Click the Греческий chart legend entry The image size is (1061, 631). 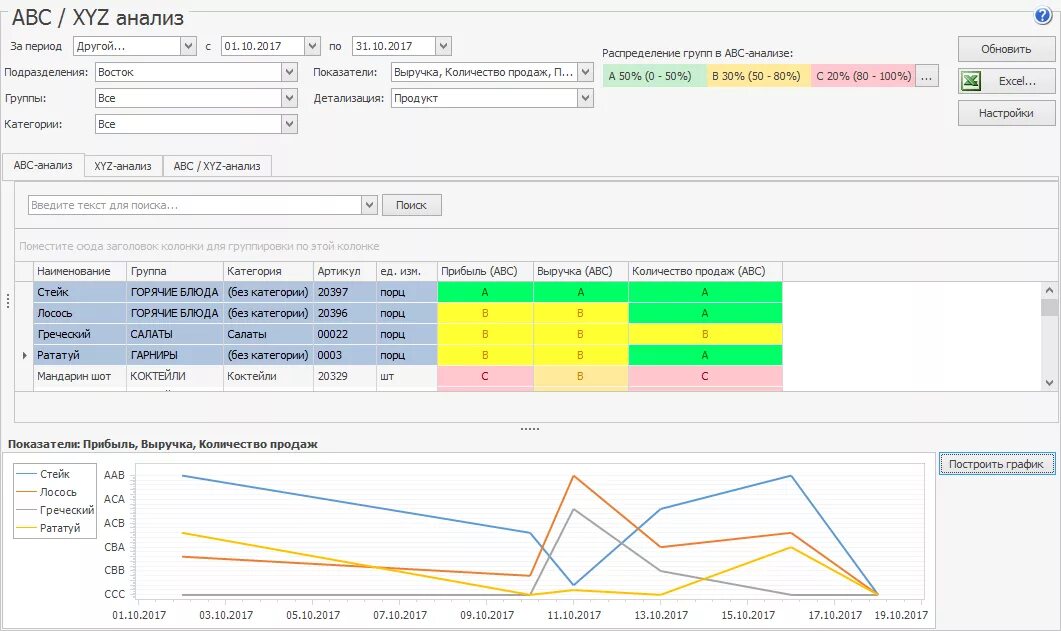point(56,510)
